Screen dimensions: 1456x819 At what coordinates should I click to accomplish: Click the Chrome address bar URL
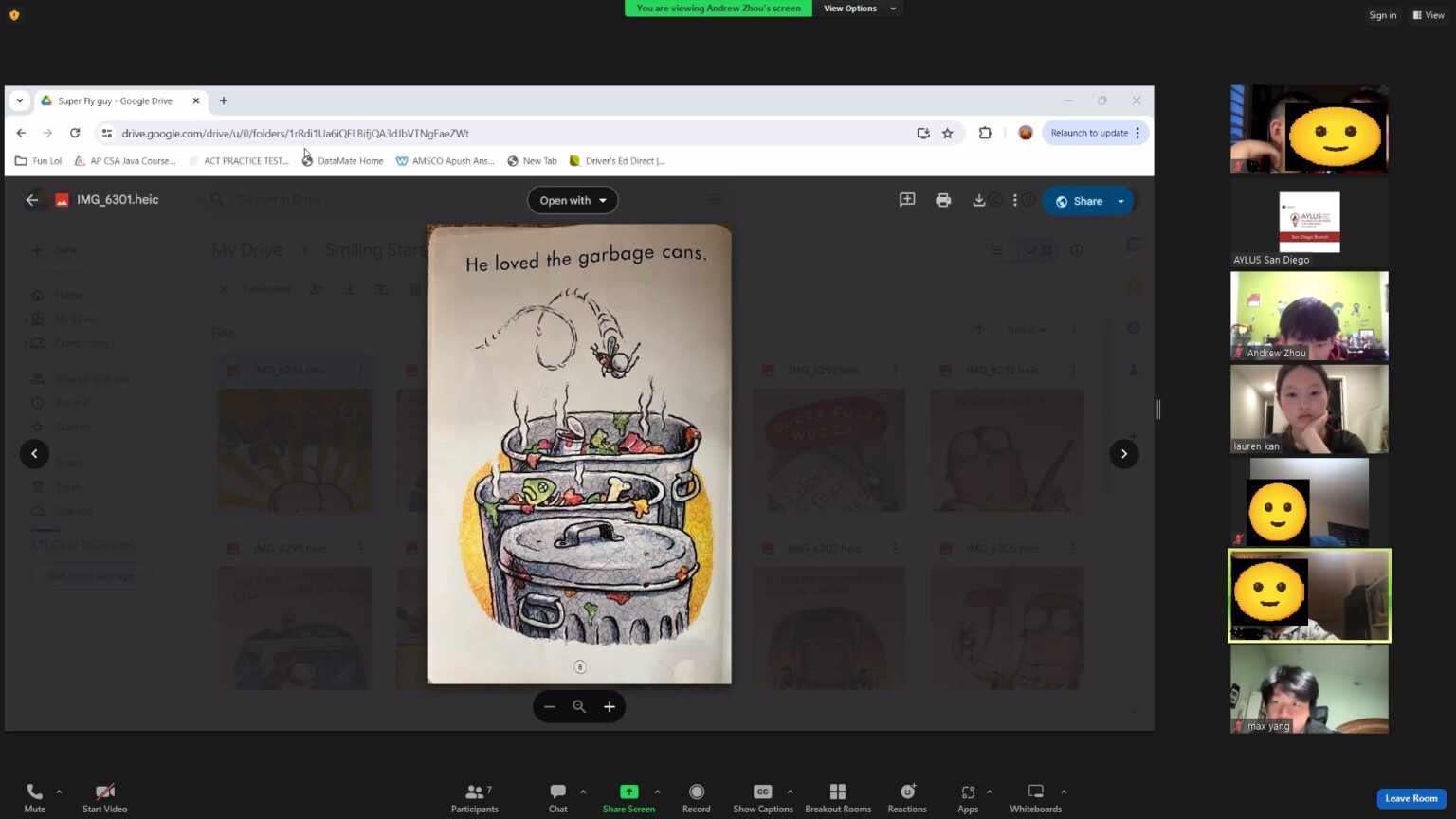pos(296,134)
